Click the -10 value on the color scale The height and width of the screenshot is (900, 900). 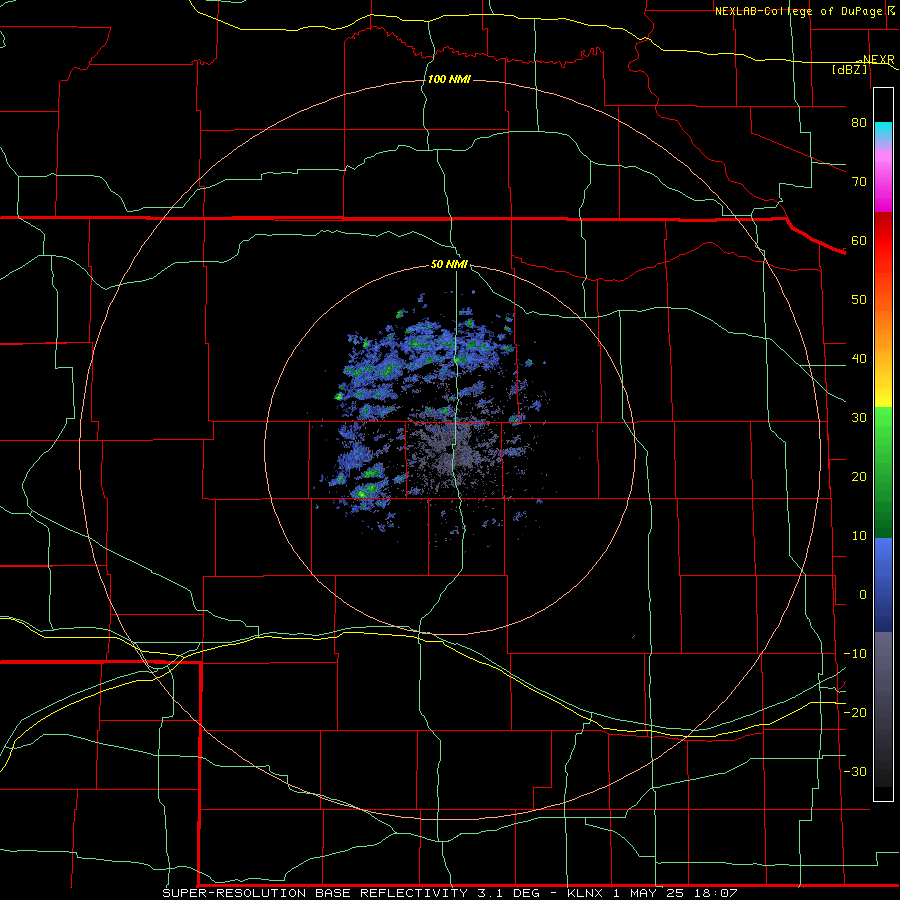(855, 654)
